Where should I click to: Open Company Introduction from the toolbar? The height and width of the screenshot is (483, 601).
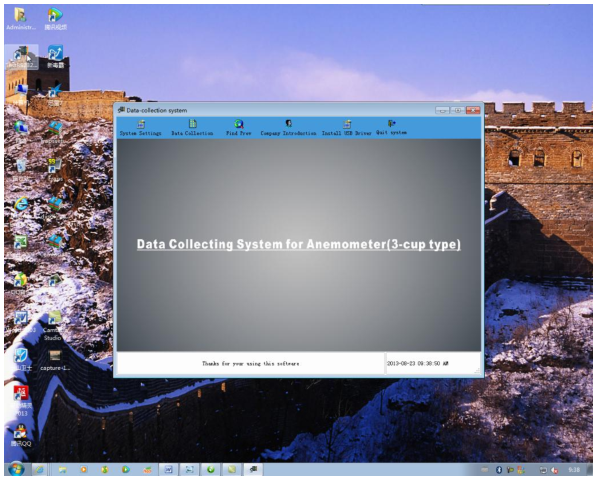pos(288,127)
